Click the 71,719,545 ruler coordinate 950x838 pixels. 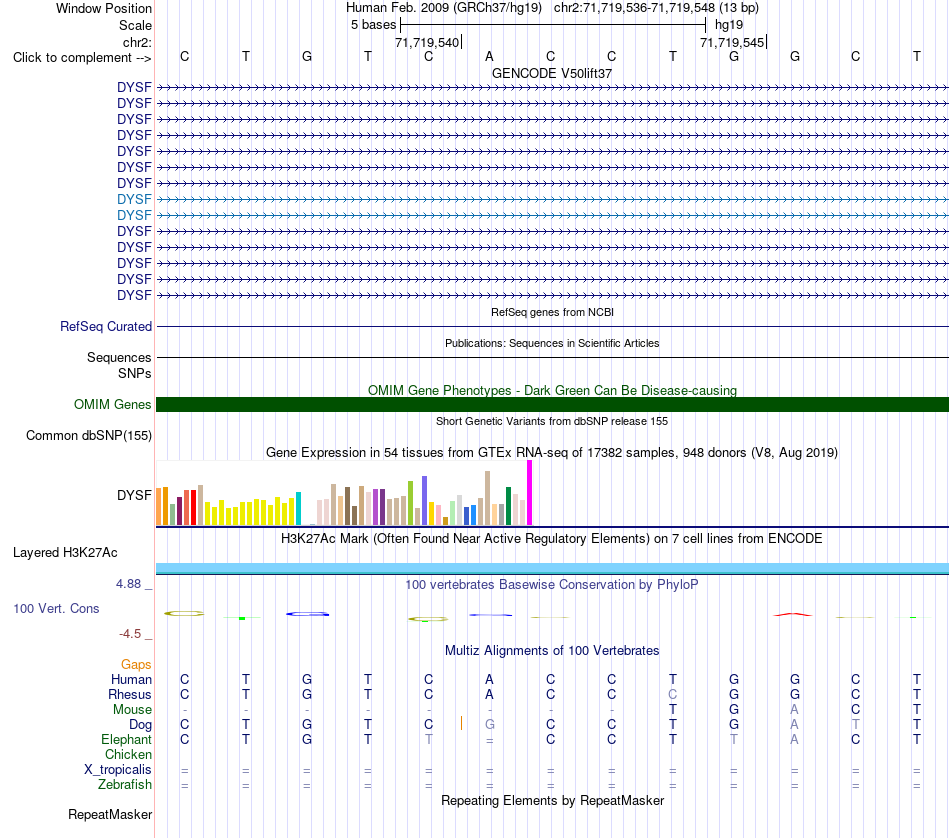(732, 42)
